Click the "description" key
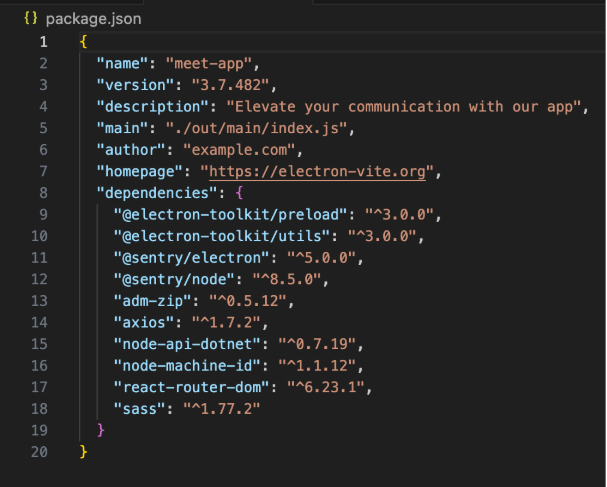This screenshot has height=487, width=607. 153,107
